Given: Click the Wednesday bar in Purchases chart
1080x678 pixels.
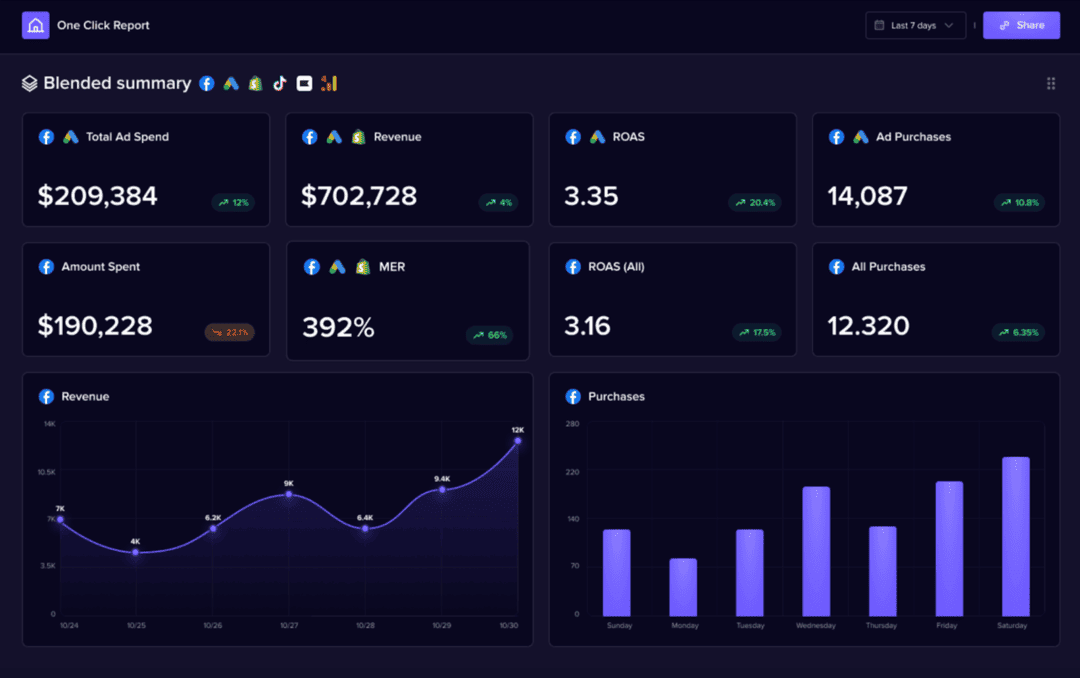Looking at the screenshot, I should pyautogui.click(x=816, y=551).
